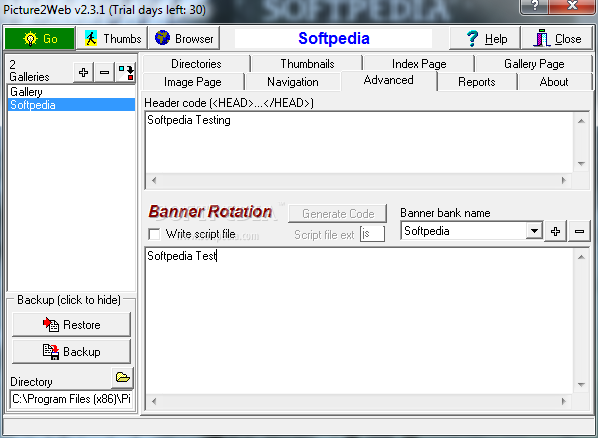Click the Generate Code button
Viewport: 598px width, 438px height.
[x=338, y=214]
